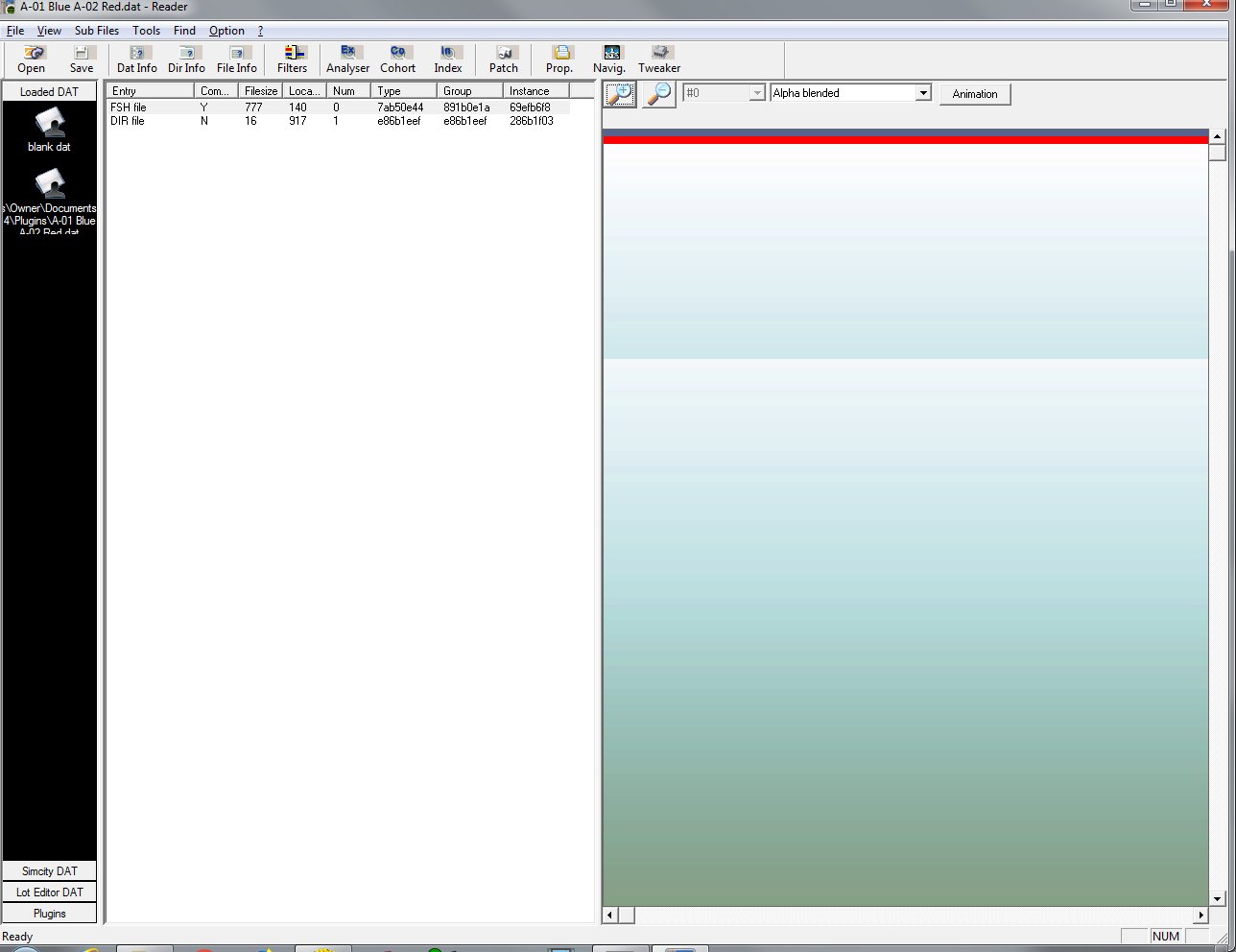This screenshot has height=952, width=1236.
Task: Zoom out of the texture preview
Action: pos(658,94)
